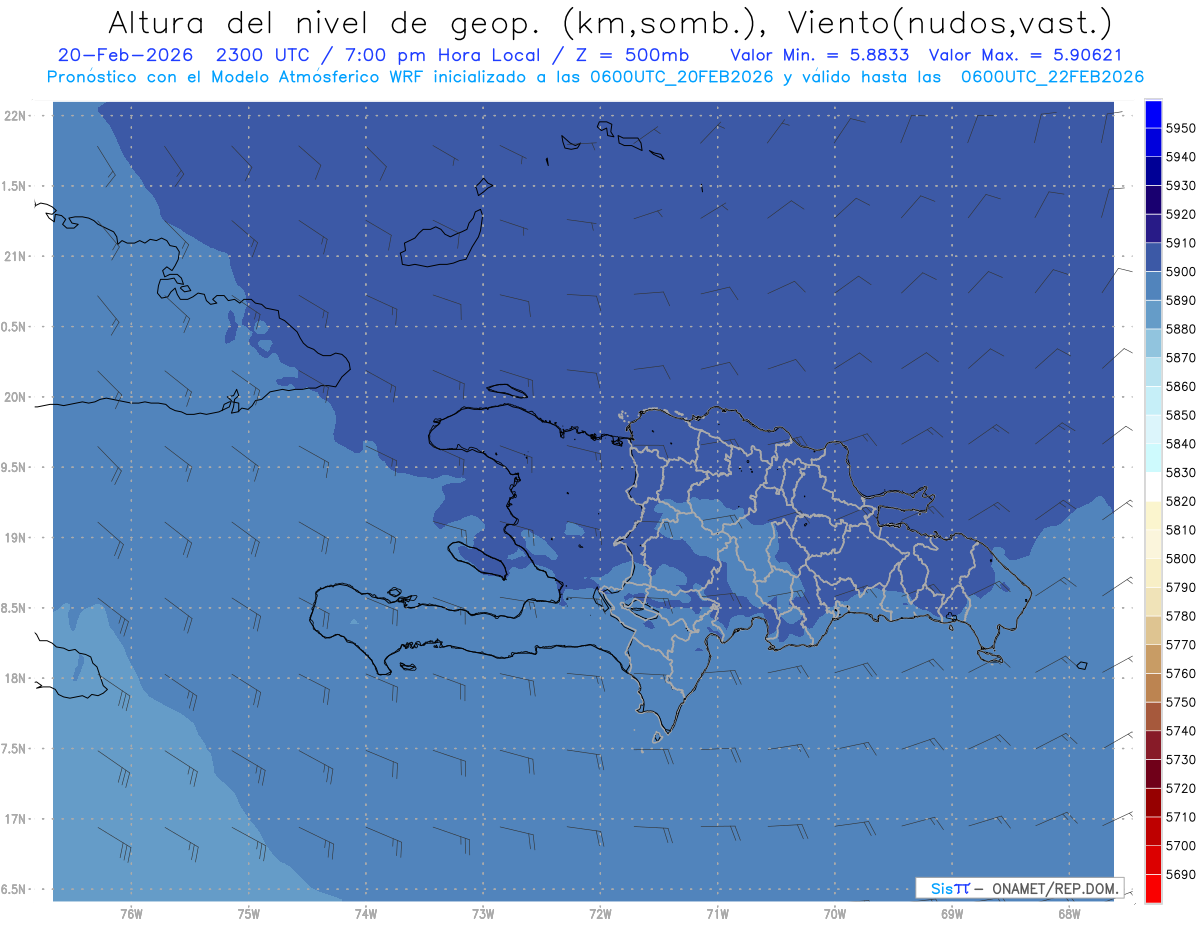
Task: Click the tan swatch between 5770 and 5780
Action: tap(1153, 630)
